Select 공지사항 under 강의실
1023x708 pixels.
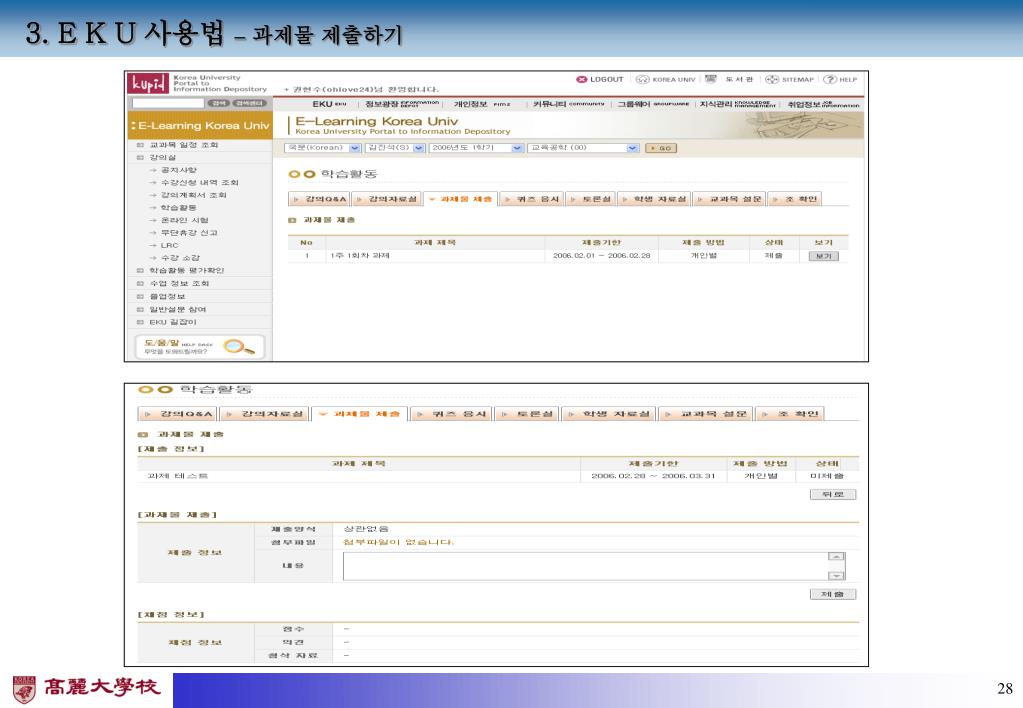(178, 170)
